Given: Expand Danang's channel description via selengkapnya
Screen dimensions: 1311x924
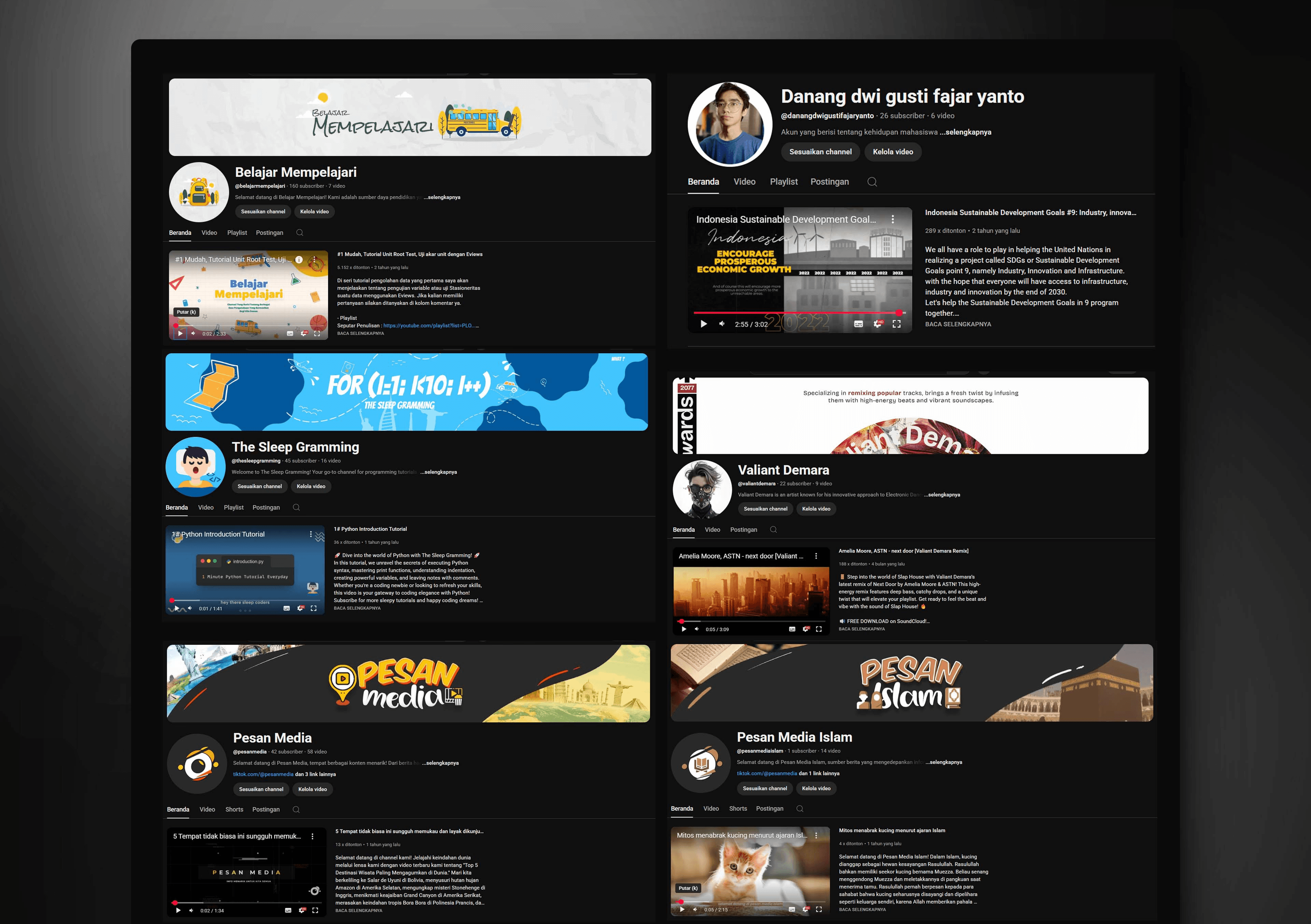Looking at the screenshot, I should pyautogui.click(x=965, y=132).
